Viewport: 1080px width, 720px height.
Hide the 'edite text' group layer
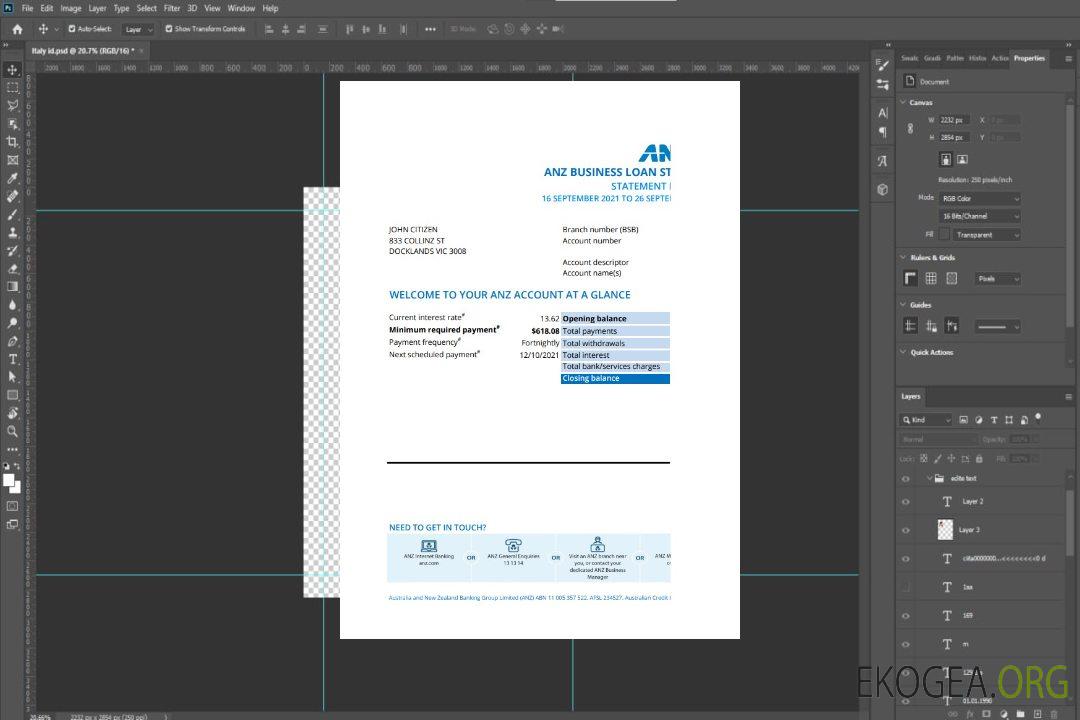coord(906,478)
